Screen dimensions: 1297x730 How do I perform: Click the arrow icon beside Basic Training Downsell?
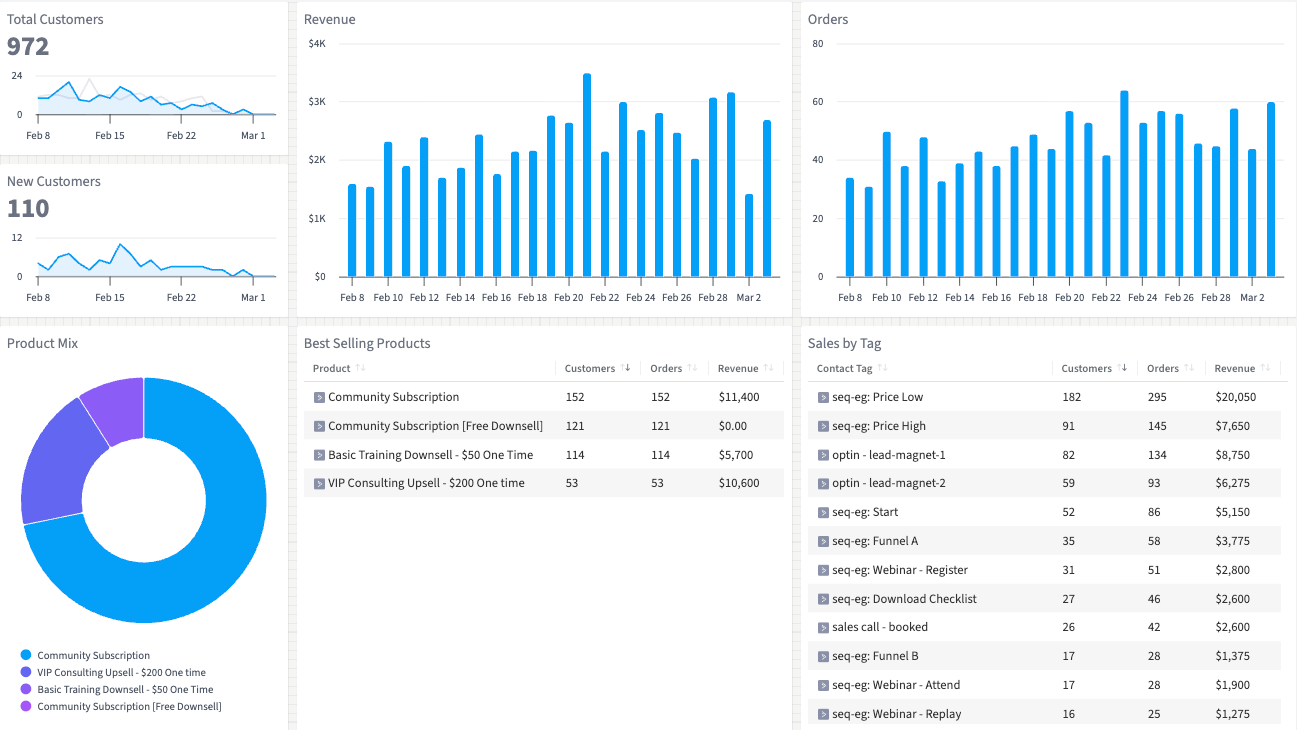pos(320,455)
